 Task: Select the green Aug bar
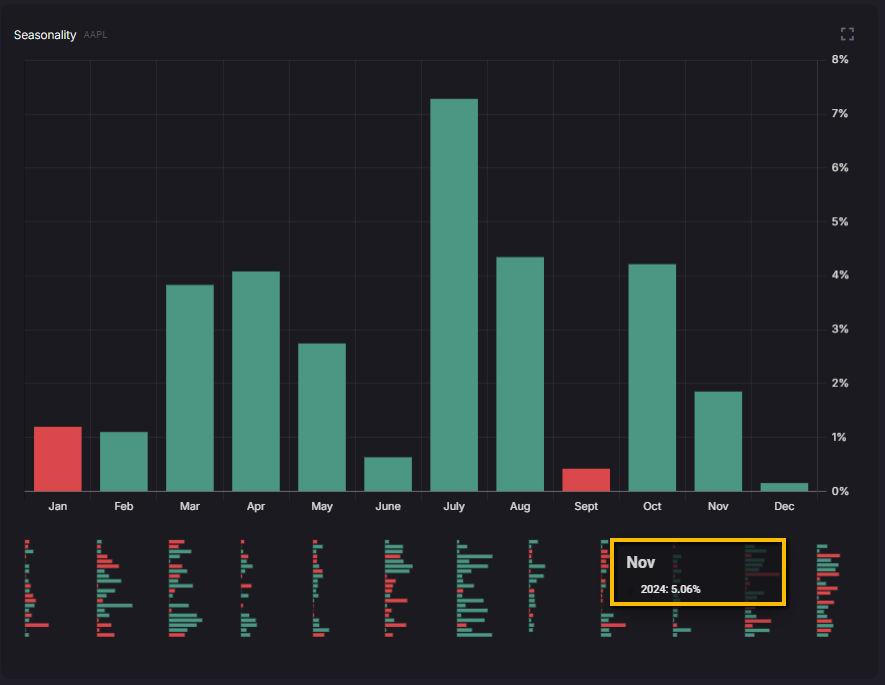click(520, 374)
